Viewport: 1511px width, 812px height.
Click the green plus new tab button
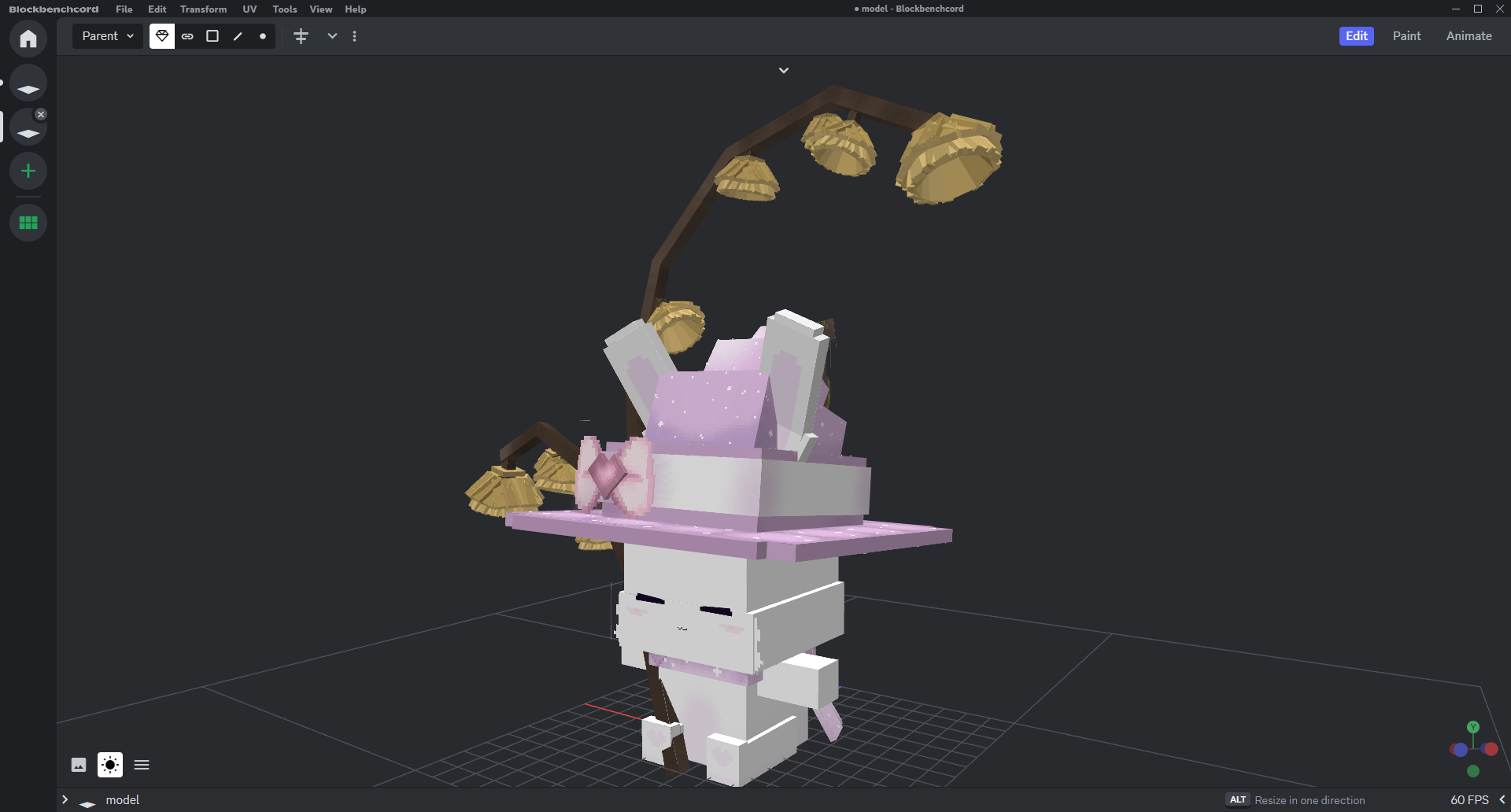click(x=28, y=171)
